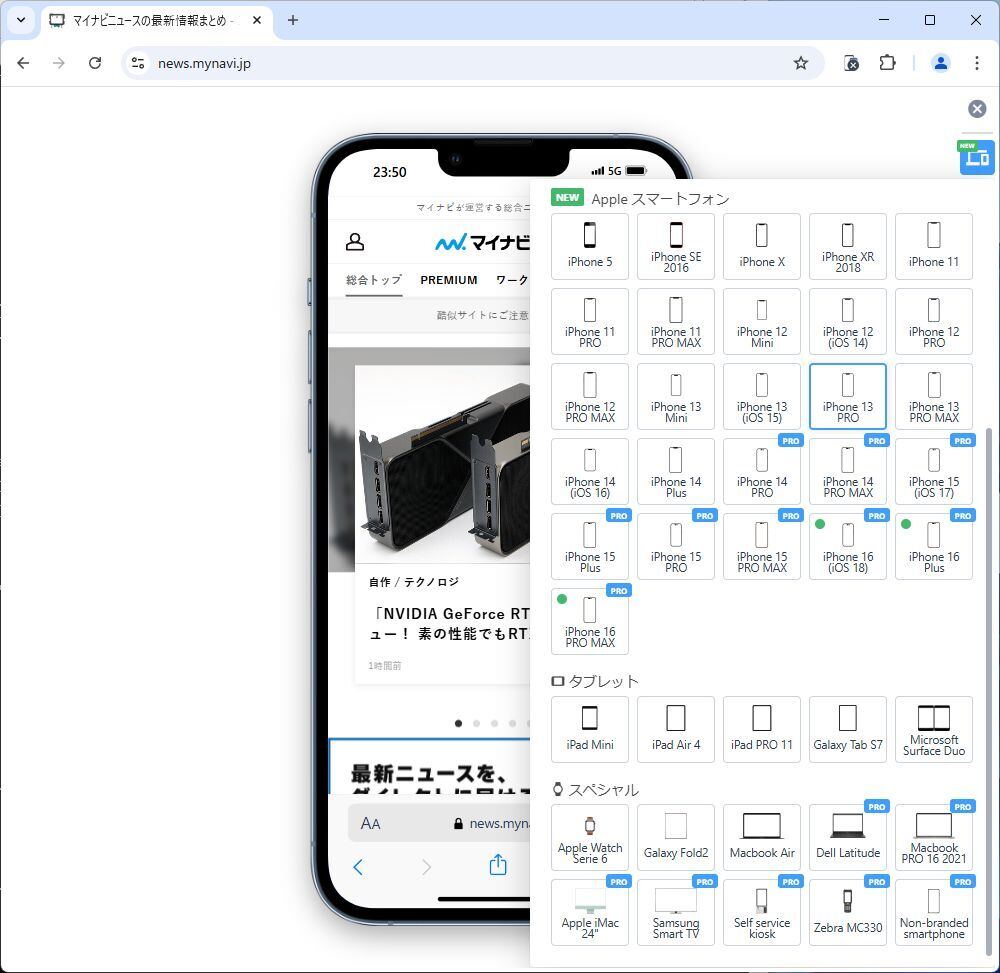Open the Chrome profile avatar
The image size is (1000, 973).
click(940, 63)
